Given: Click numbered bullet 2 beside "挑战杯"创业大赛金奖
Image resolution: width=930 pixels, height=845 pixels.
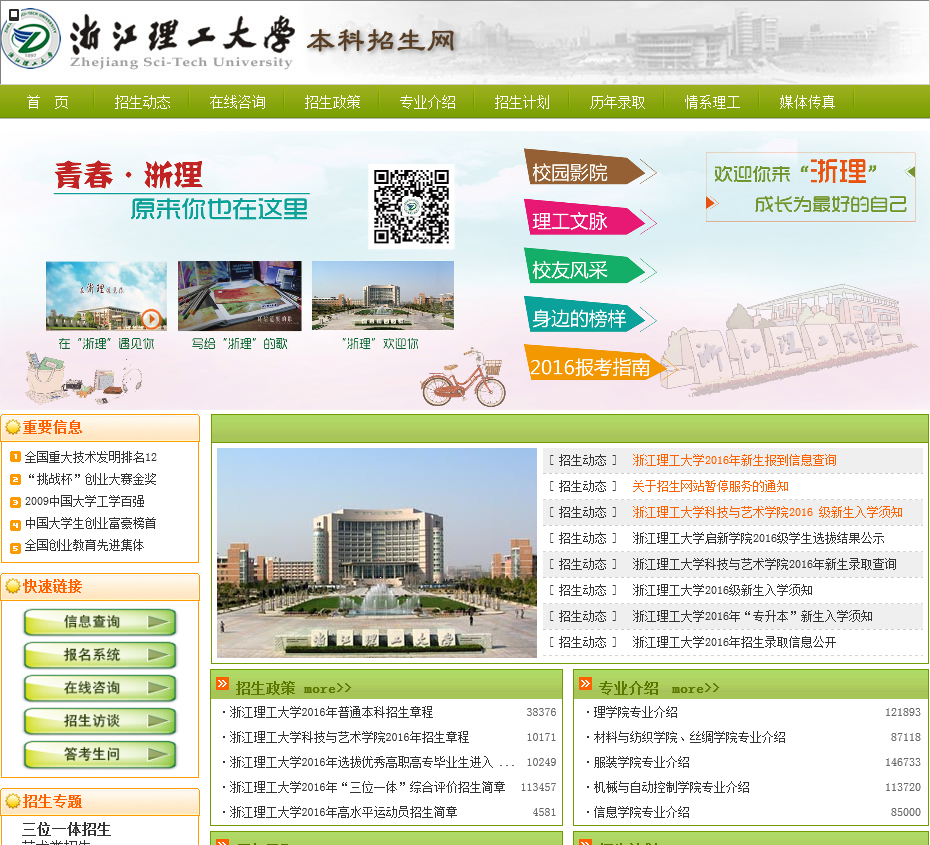Looking at the screenshot, I should [15, 479].
